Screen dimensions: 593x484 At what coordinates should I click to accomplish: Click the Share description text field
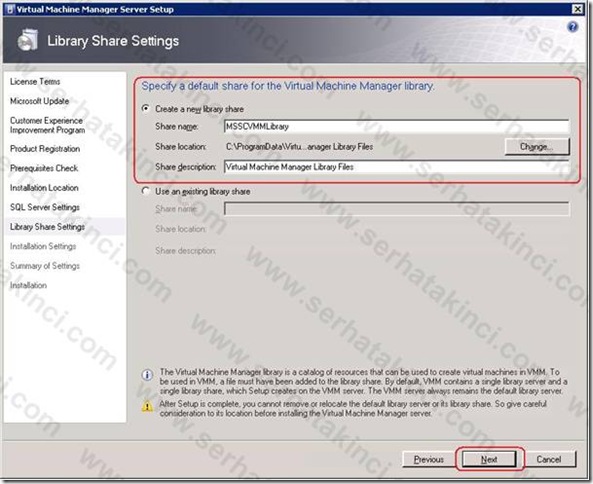click(396, 167)
